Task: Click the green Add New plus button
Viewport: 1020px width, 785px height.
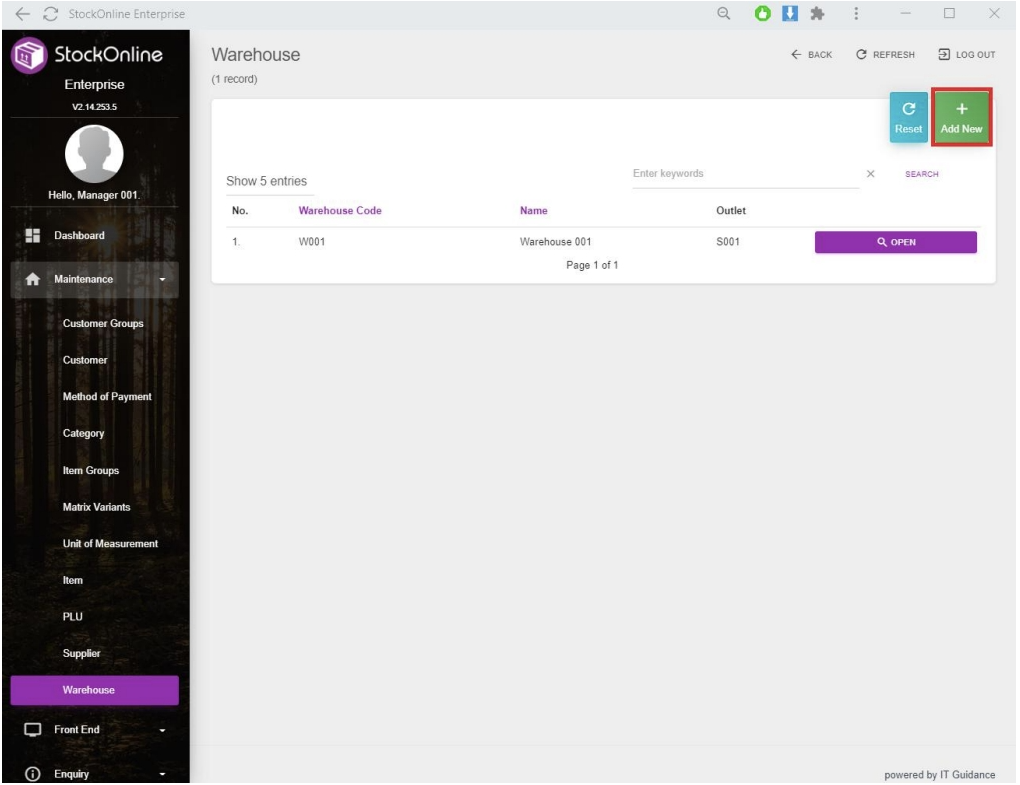Action: pos(961,118)
